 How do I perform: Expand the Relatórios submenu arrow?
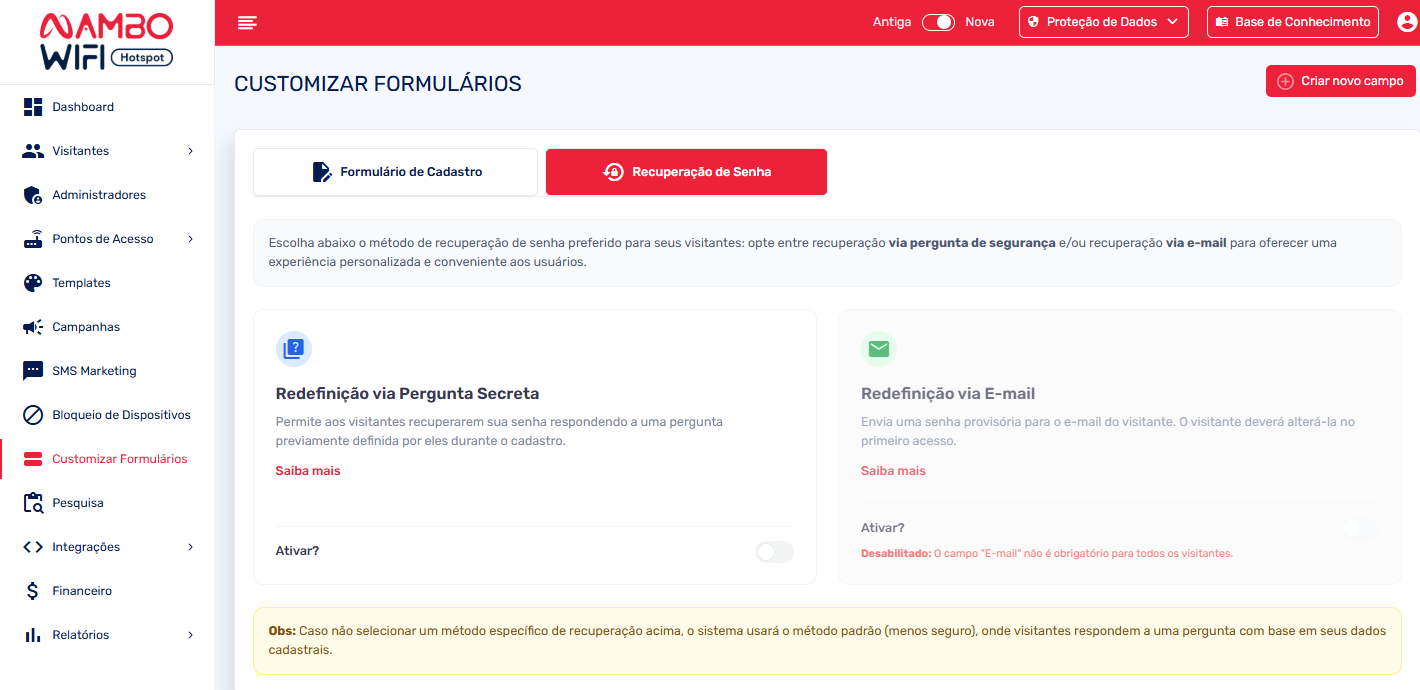(x=190, y=635)
